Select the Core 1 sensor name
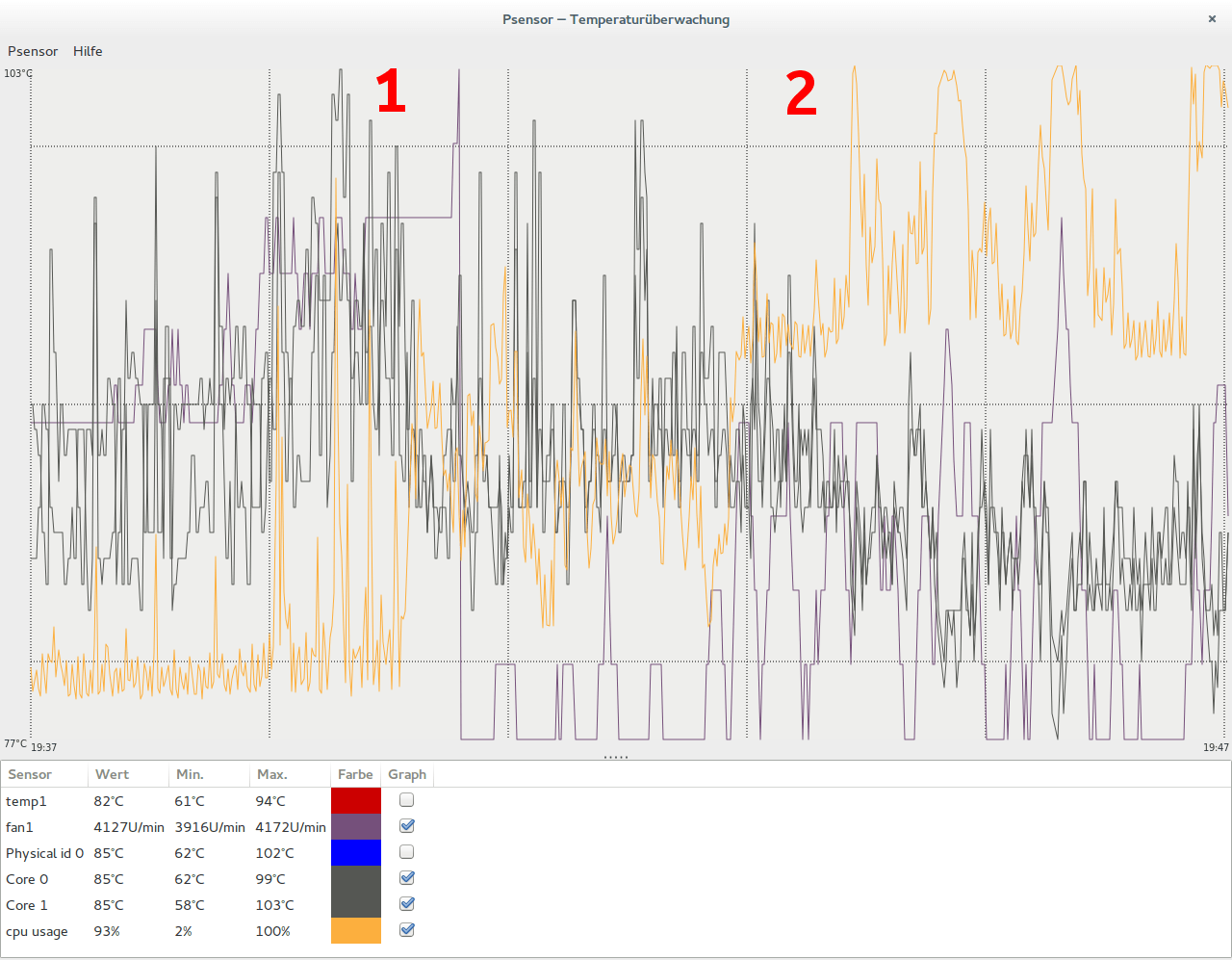 click(x=27, y=905)
